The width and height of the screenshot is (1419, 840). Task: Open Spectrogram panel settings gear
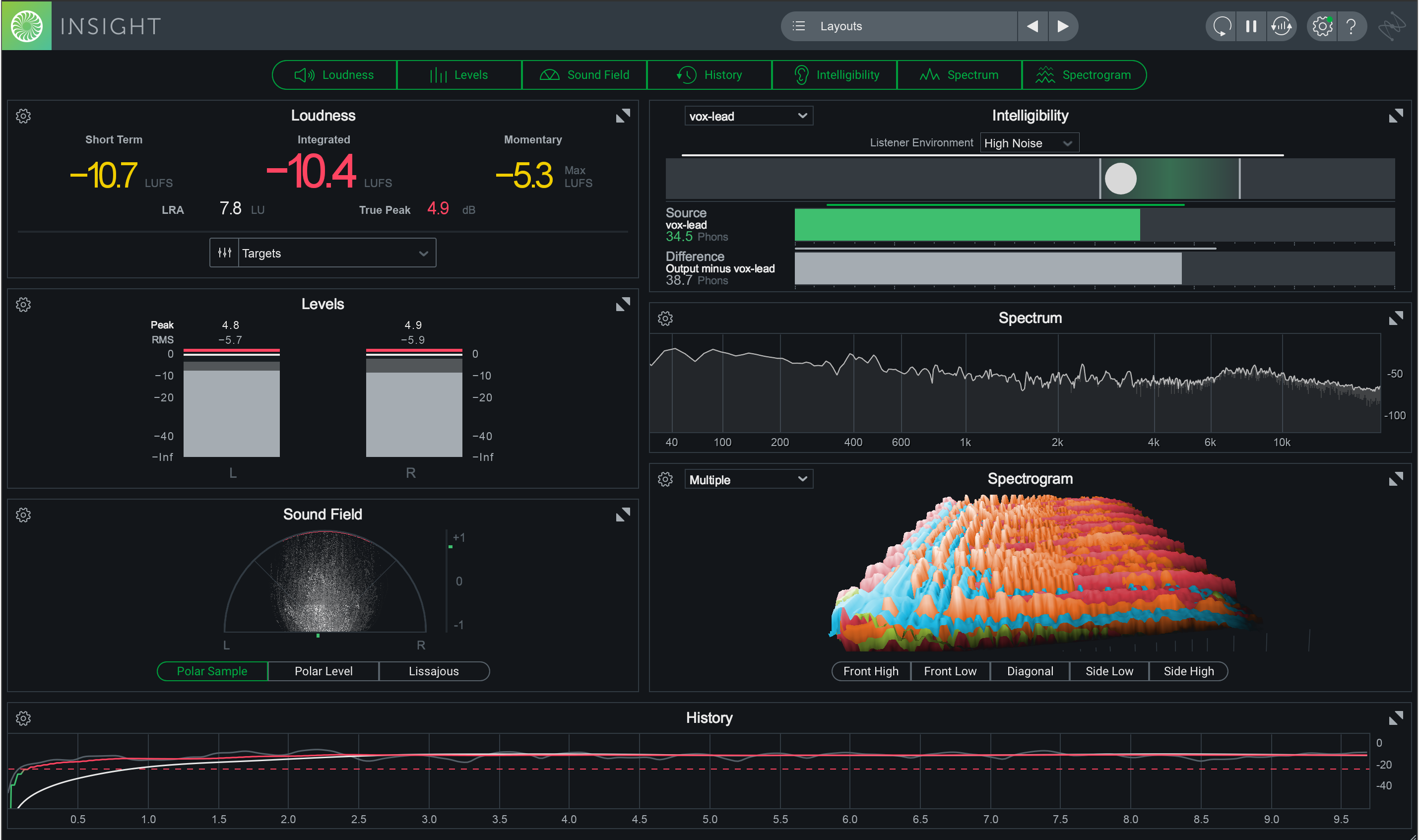[666, 479]
